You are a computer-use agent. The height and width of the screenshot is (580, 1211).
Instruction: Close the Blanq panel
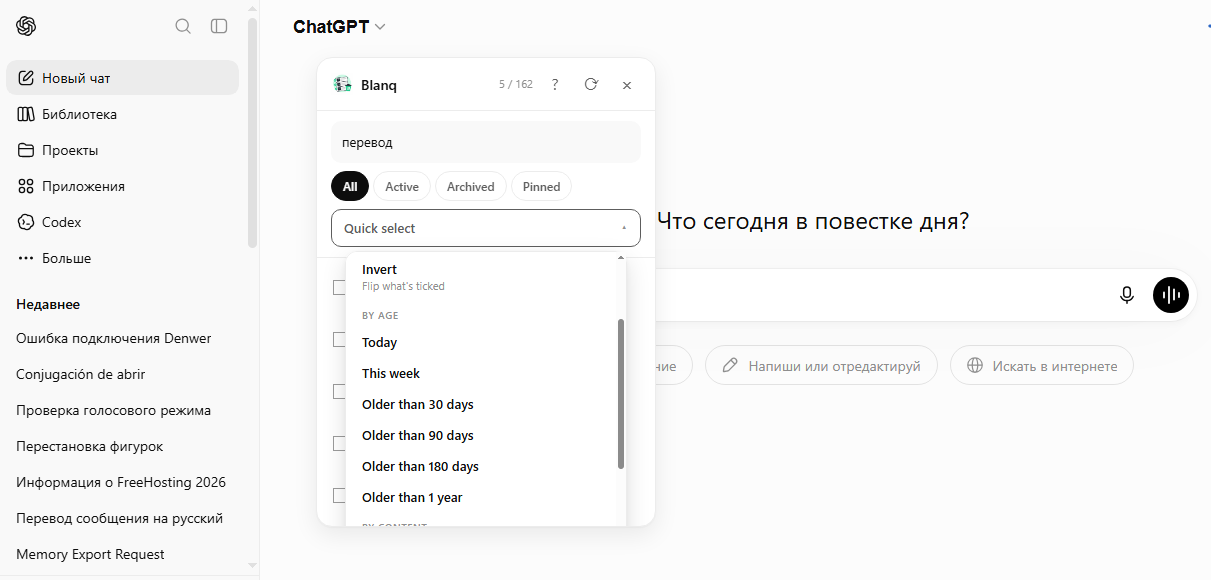point(627,85)
